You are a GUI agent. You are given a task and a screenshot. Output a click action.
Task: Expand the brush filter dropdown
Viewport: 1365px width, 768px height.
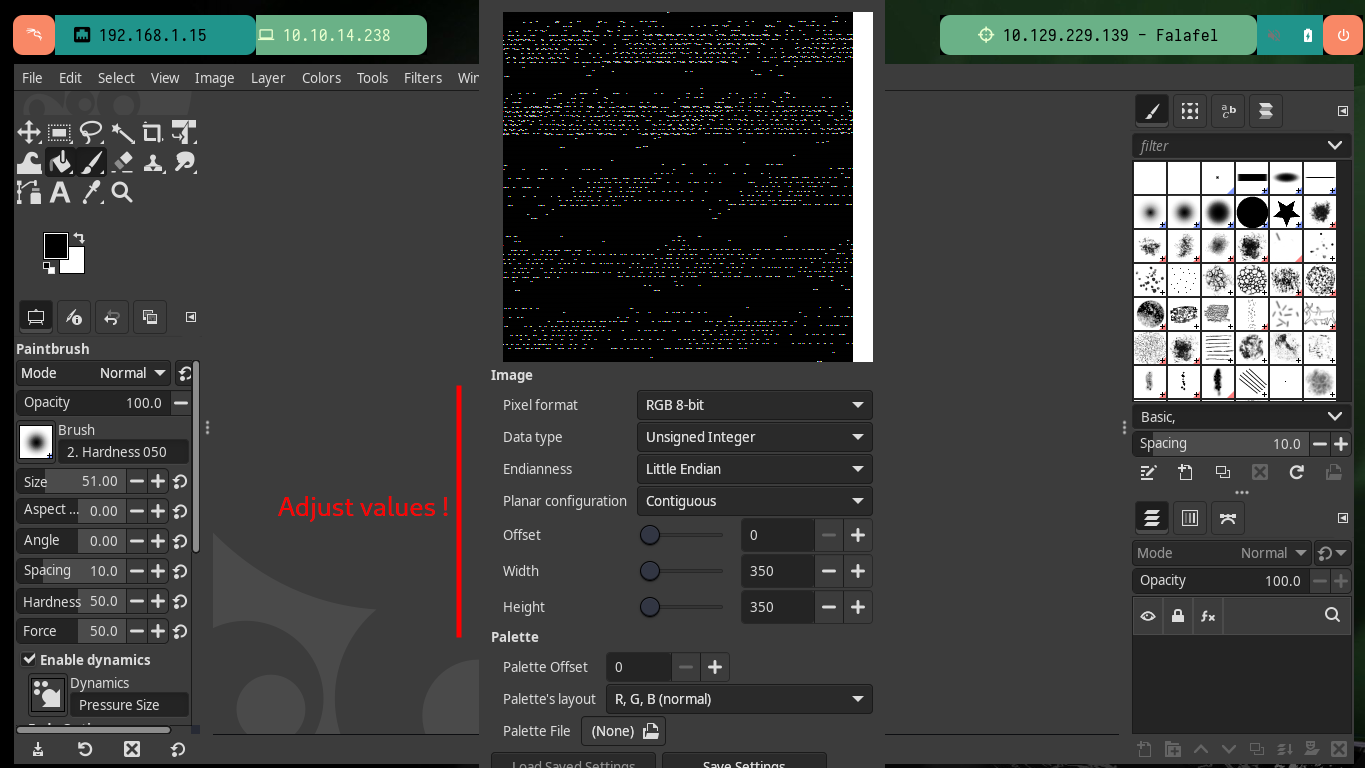(x=1335, y=146)
